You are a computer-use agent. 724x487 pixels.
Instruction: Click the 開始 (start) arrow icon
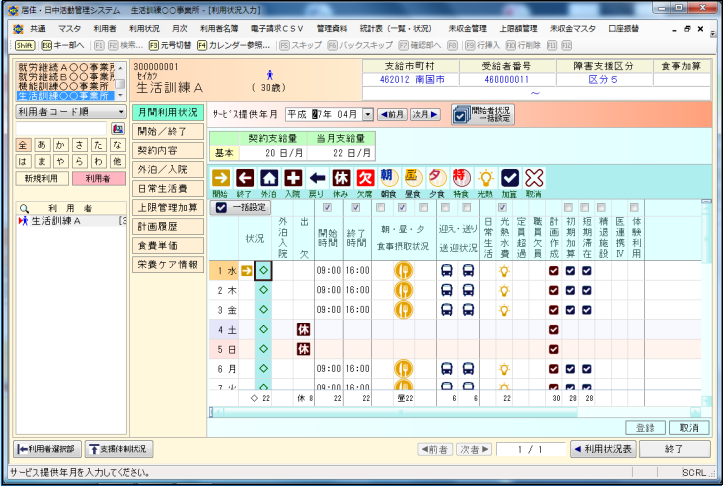pos(221,178)
